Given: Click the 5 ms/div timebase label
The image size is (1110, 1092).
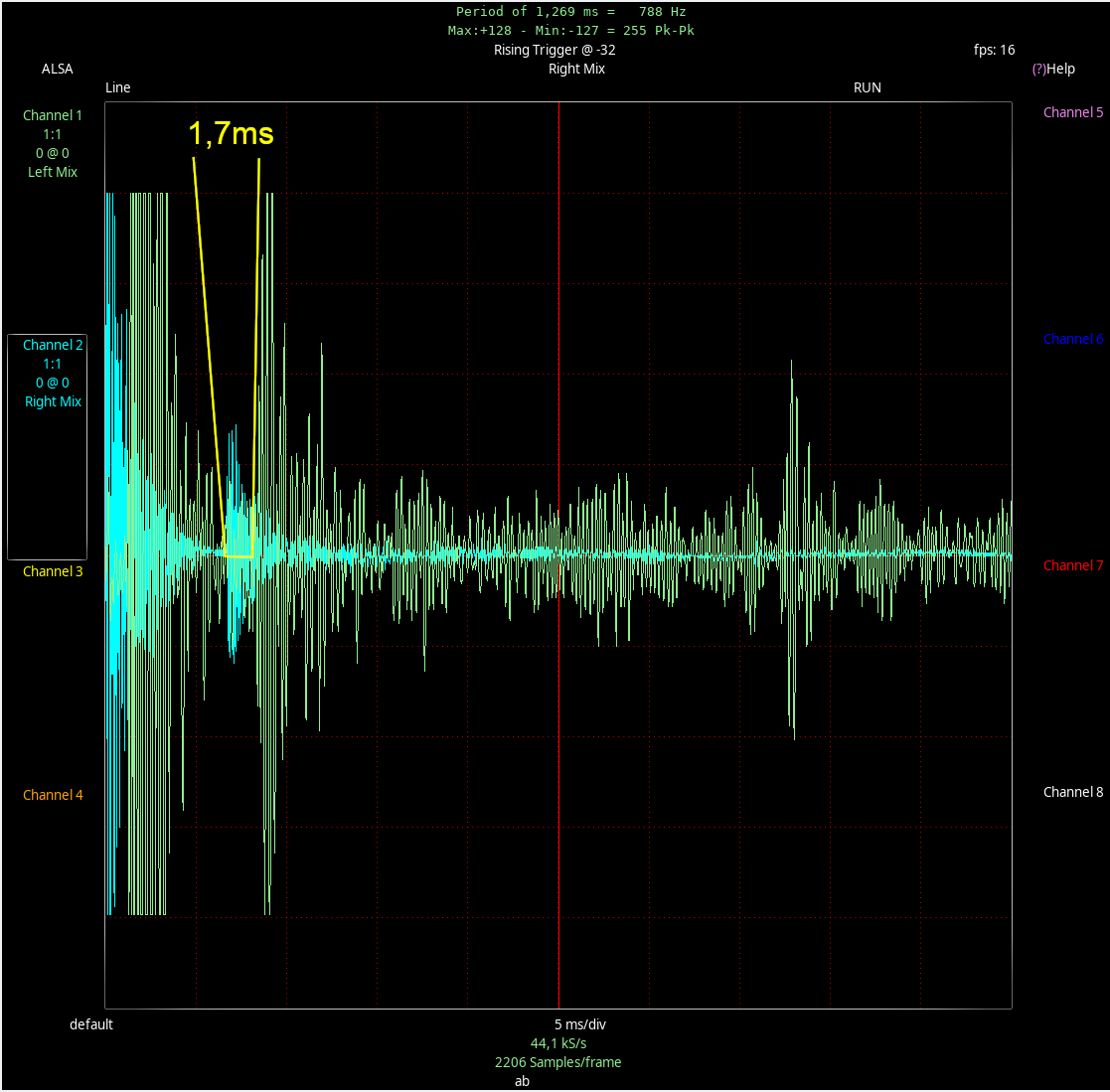Looking at the screenshot, I should pyautogui.click(x=579, y=1024).
